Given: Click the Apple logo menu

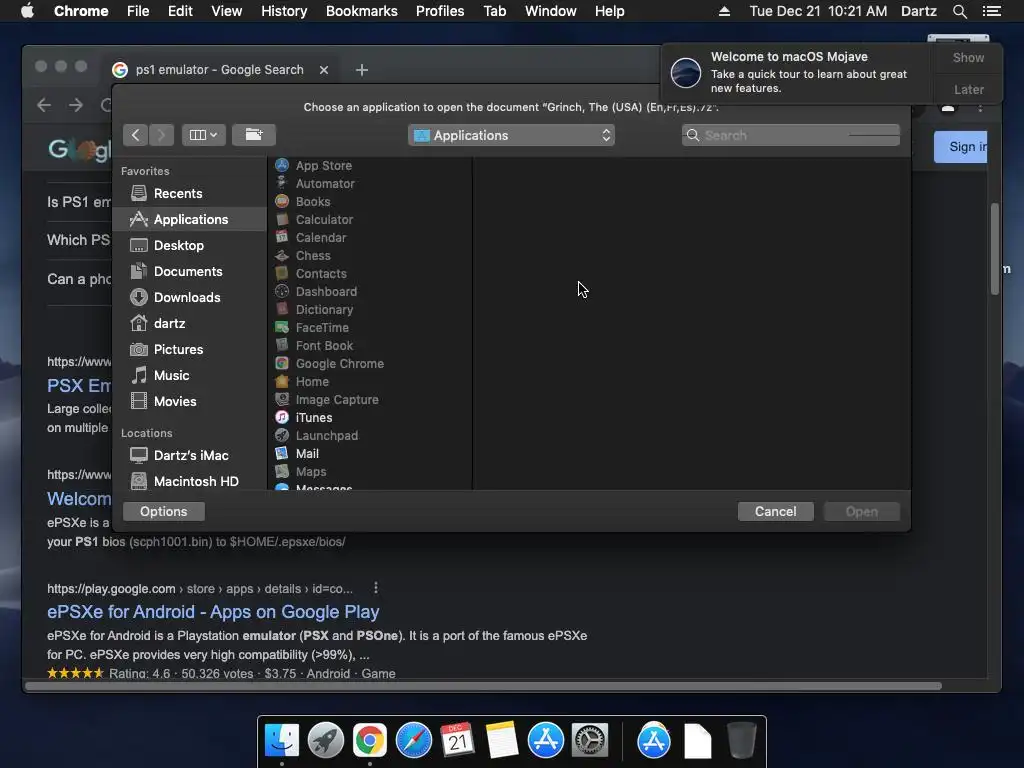Looking at the screenshot, I should (x=27, y=11).
